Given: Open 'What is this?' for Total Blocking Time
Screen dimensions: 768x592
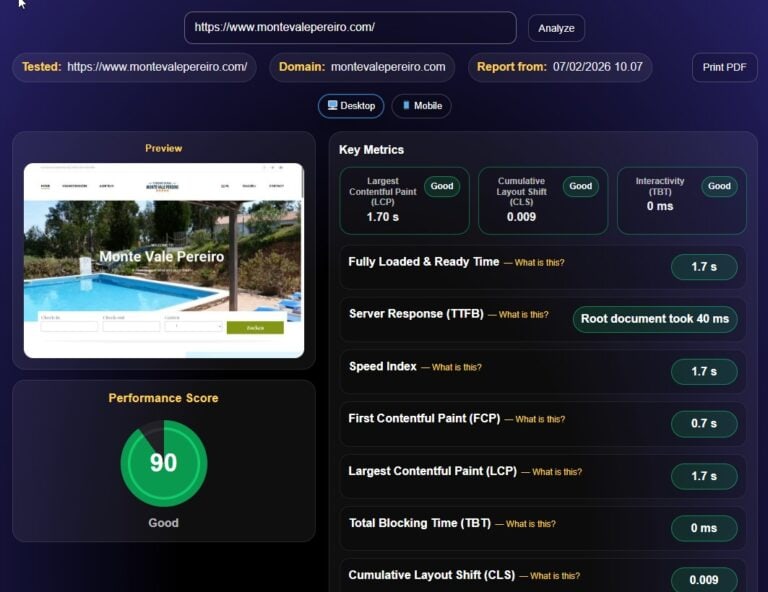Looking at the screenshot, I should pyautogui.click(x=531, y=524).
